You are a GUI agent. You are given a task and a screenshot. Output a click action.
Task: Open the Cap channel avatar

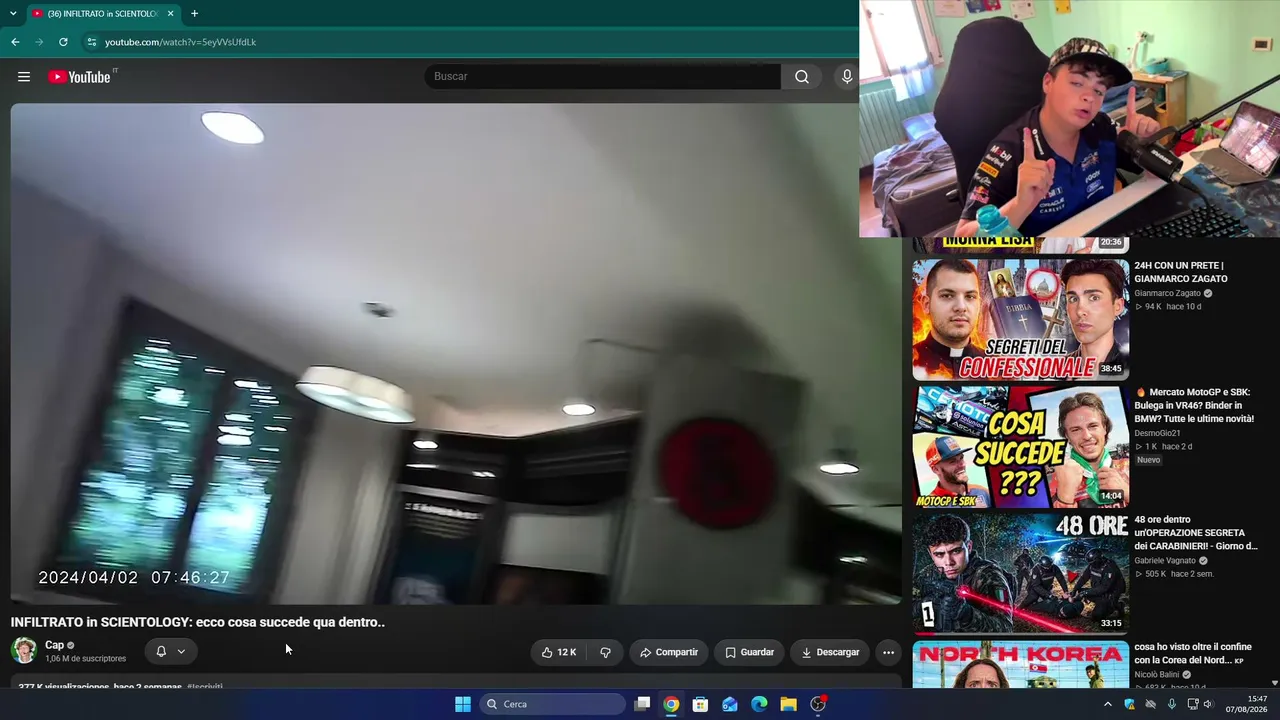point(24,651)
